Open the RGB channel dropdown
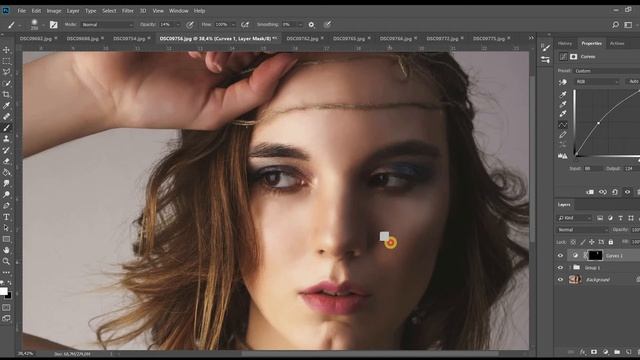 597,82
